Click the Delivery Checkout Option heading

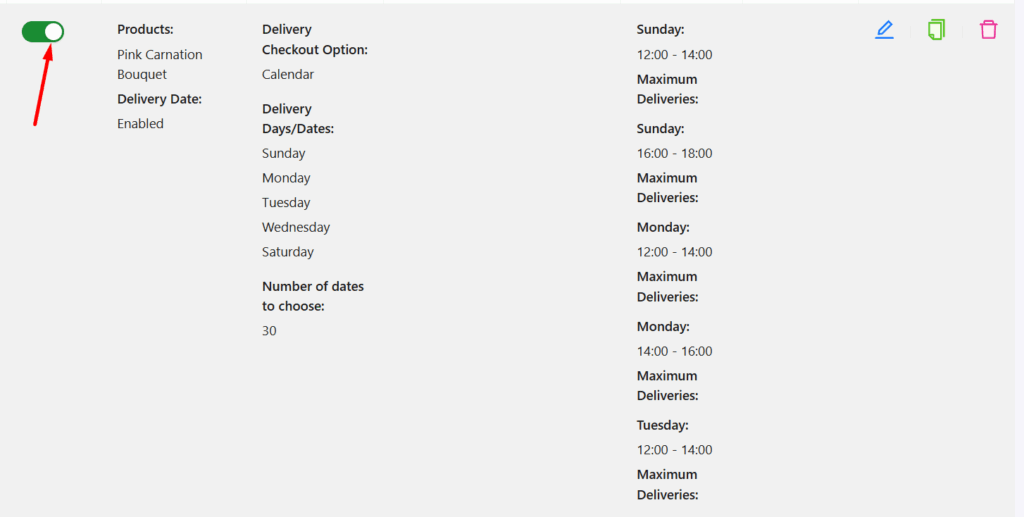pos(314,40)
